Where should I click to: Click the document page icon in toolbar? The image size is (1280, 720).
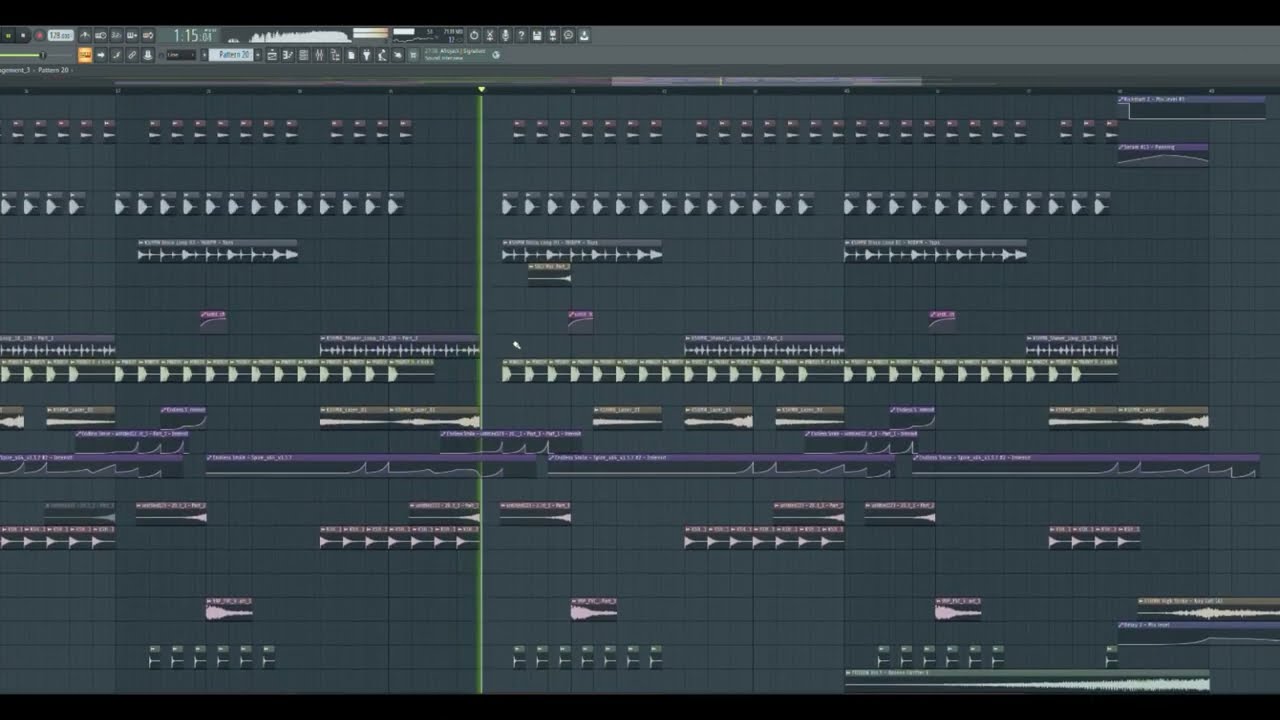point(351,55)
